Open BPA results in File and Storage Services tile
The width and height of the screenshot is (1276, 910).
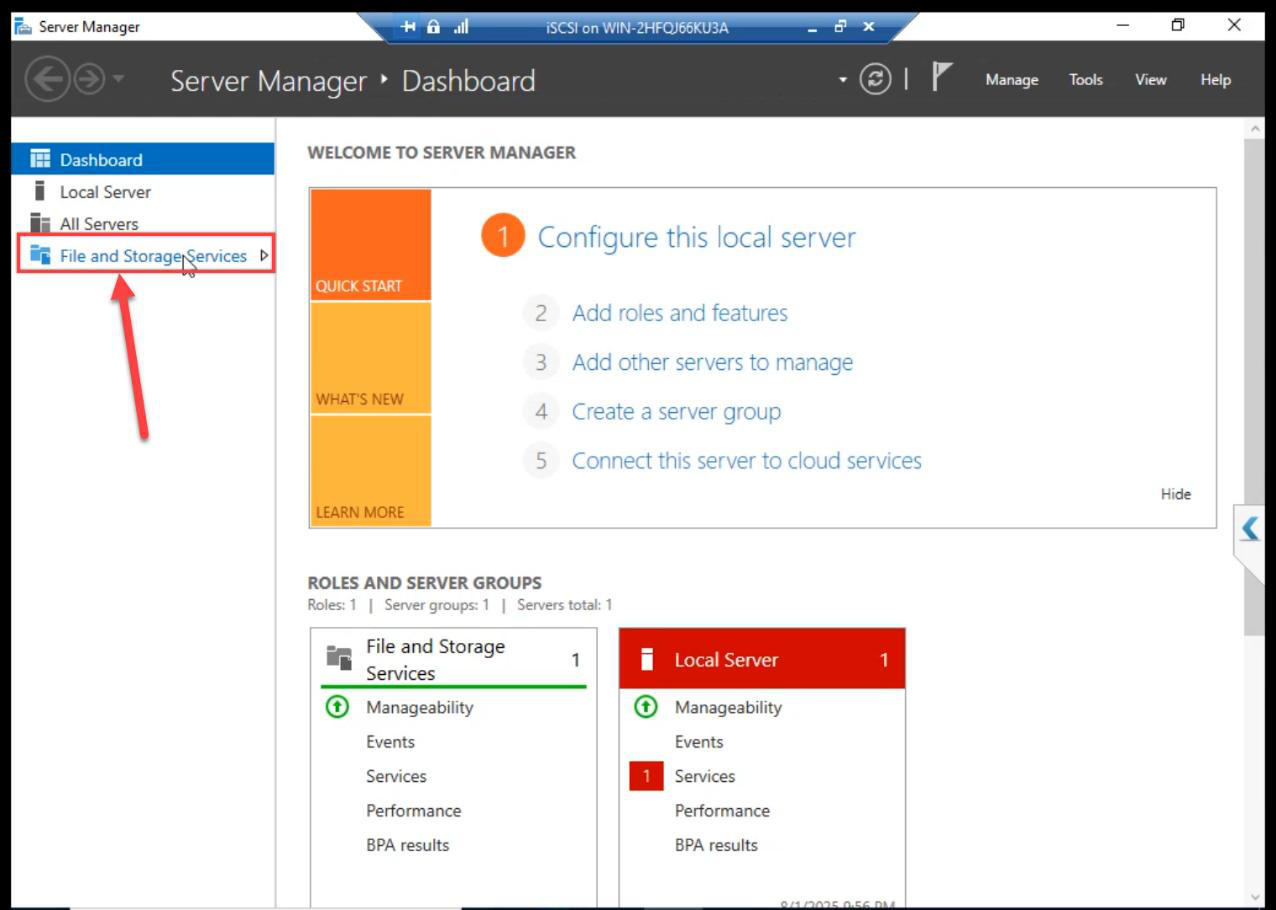pyautogui.click(x=408, y=845)
